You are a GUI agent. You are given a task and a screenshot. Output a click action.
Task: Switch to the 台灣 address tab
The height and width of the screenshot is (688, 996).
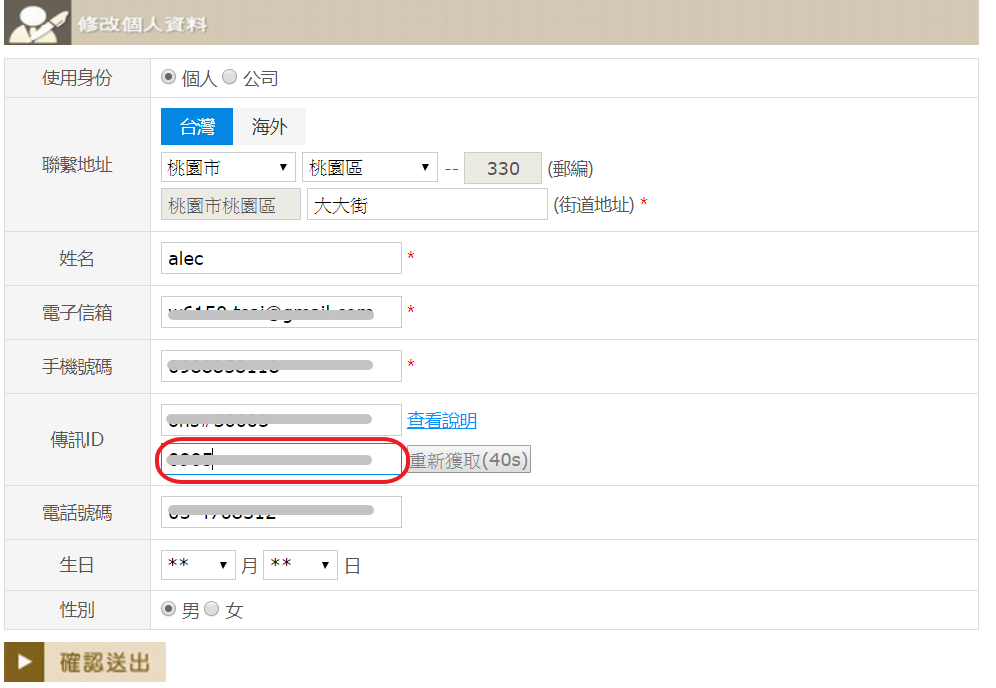pos(197,127)
